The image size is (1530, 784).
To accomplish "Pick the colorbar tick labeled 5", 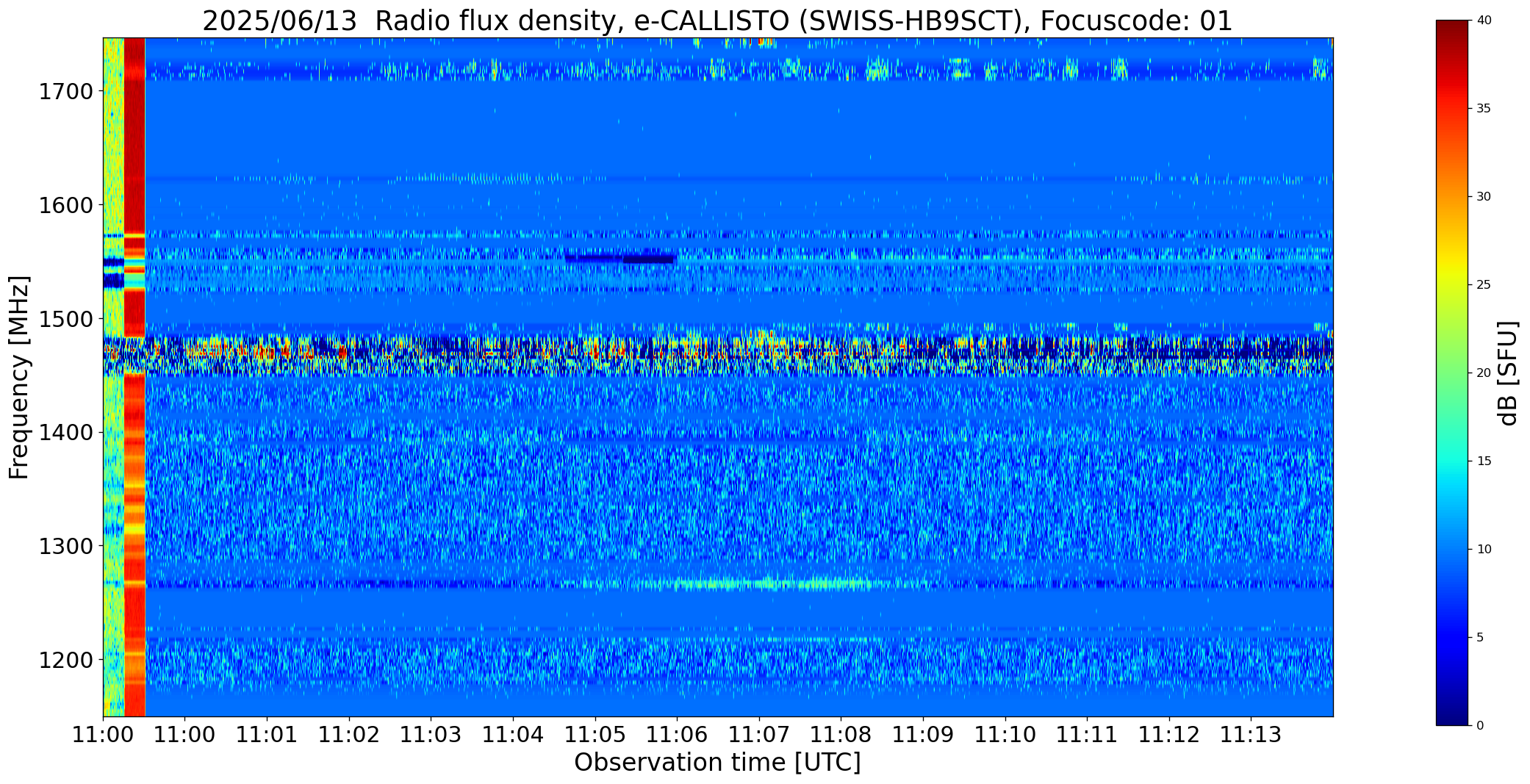I will (x=1480, y=638).
